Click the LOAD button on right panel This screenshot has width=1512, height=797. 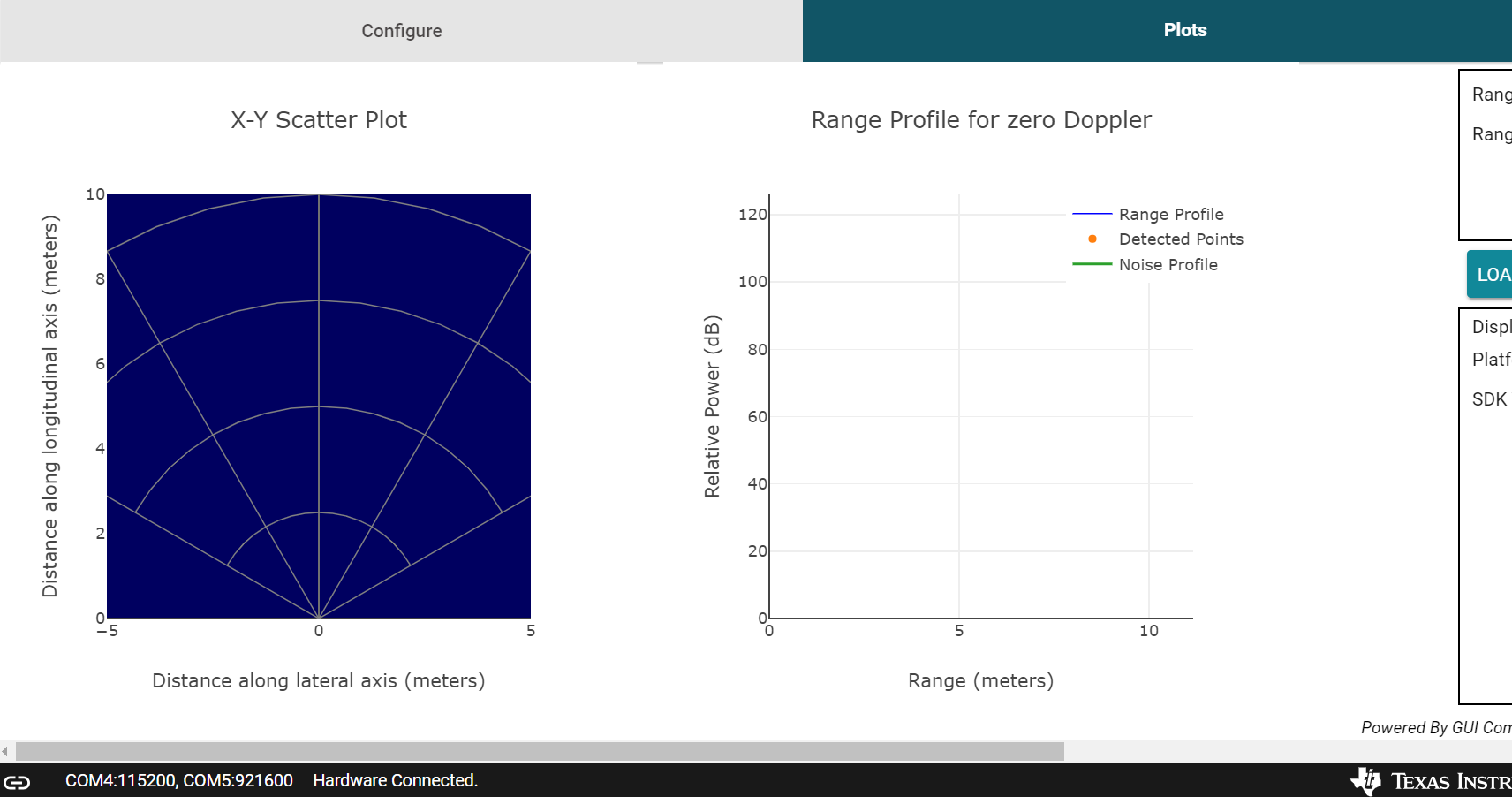coord(1490,274)
